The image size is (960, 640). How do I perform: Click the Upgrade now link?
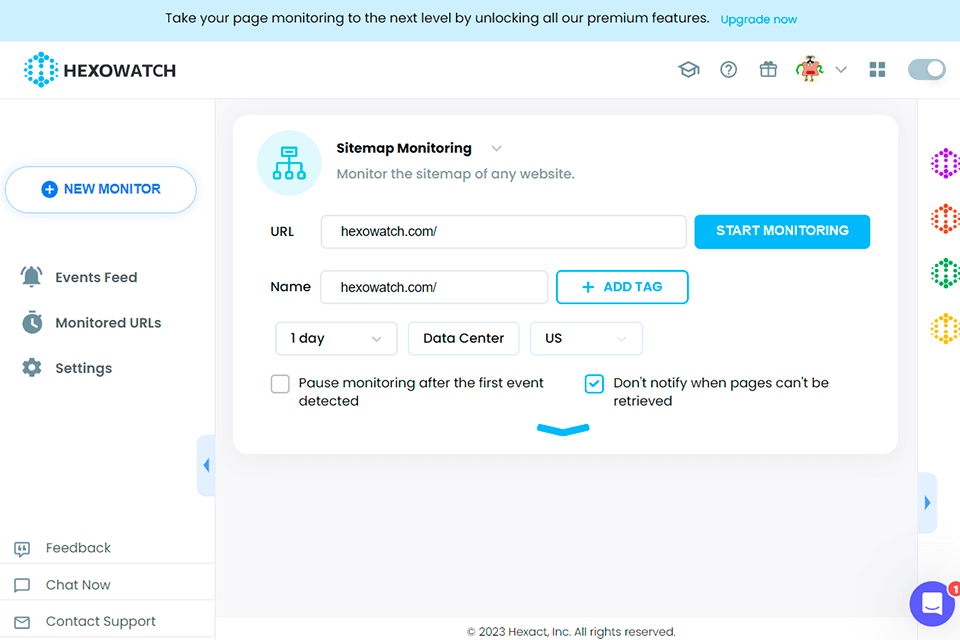click(759, 20)
